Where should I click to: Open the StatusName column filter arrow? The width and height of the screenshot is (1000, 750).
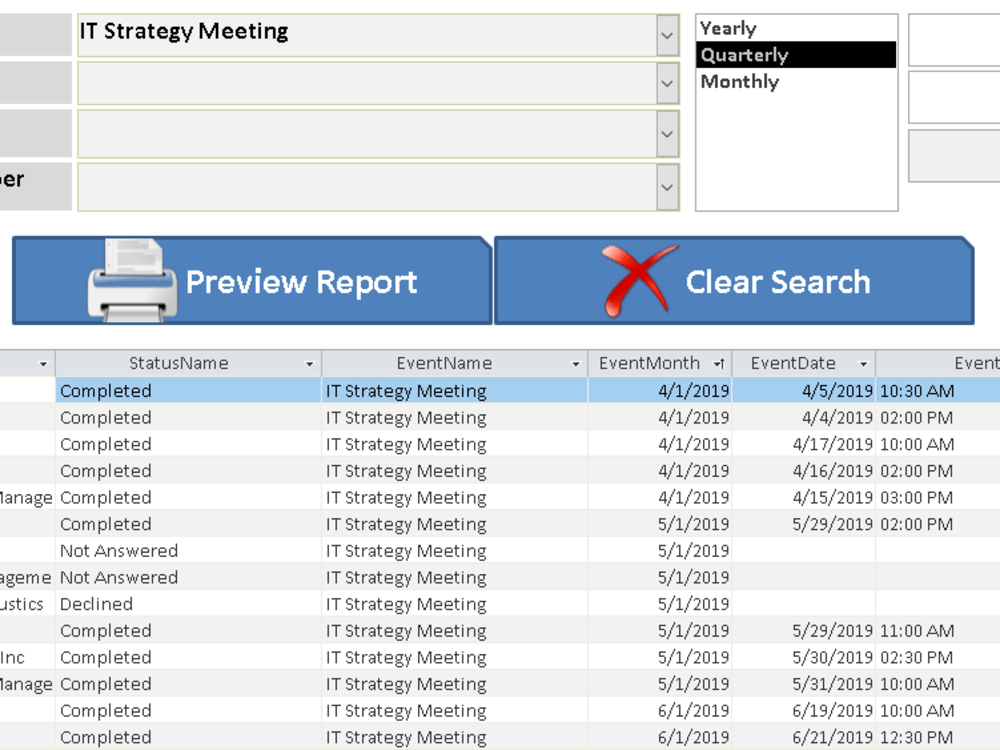[309, 364]
